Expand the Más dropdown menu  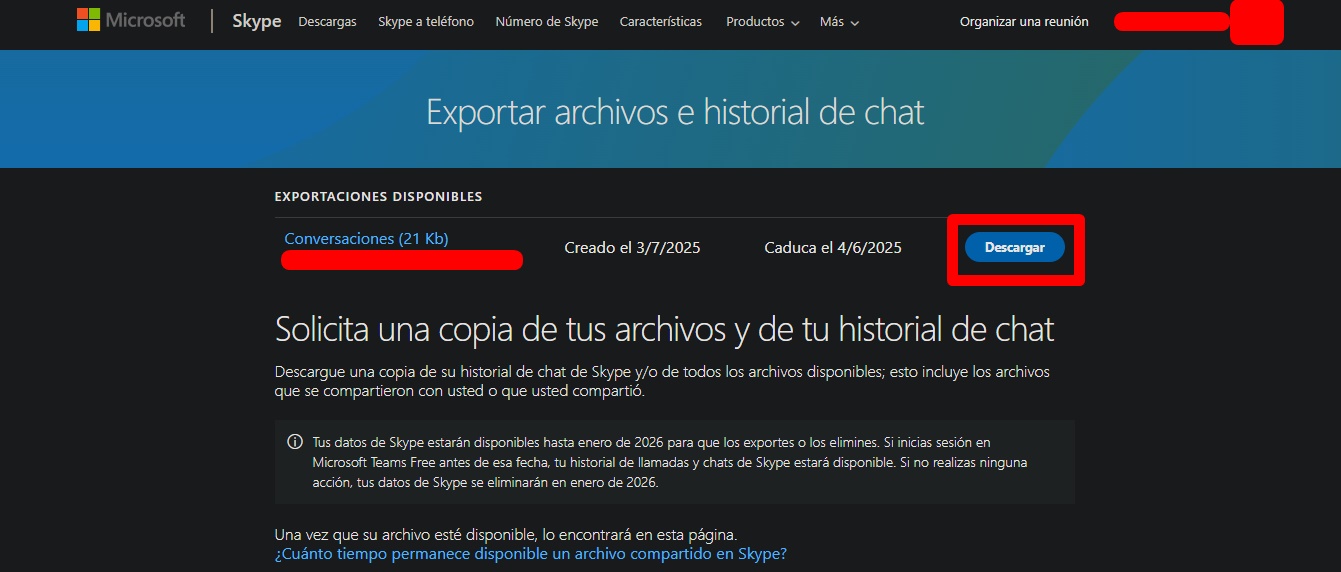[x=839, y=22]
